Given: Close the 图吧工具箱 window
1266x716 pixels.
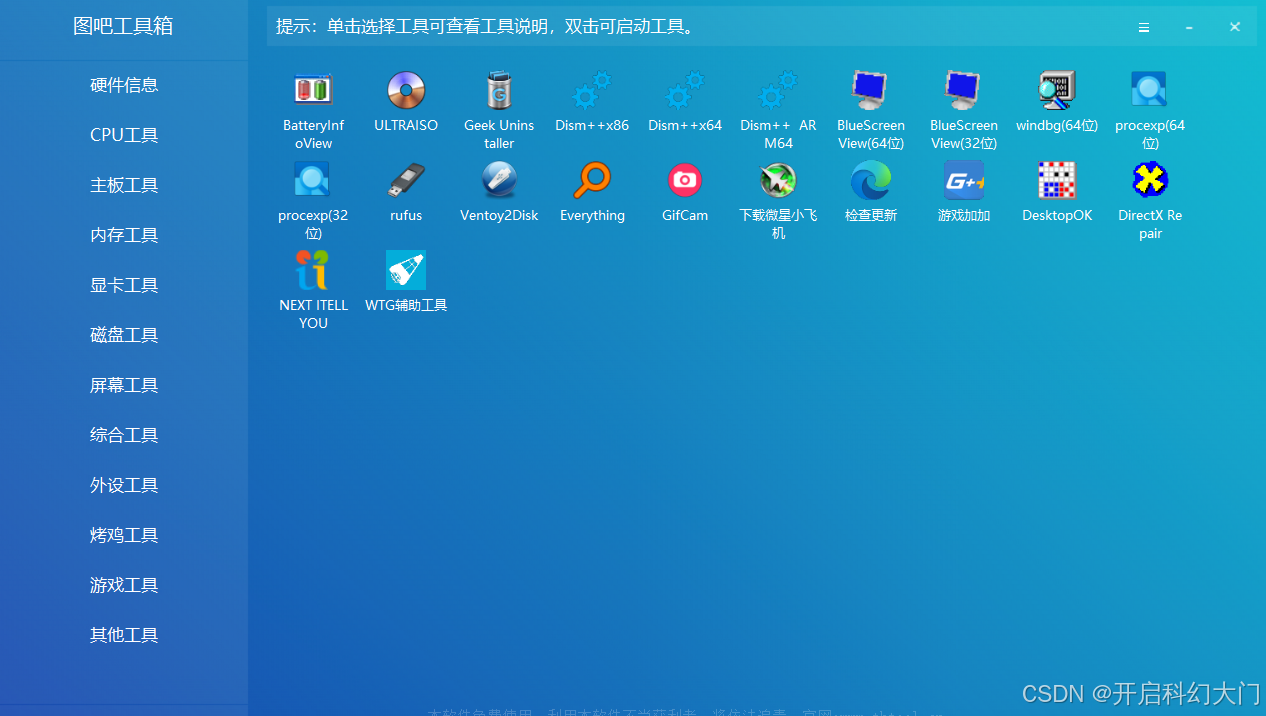Looking at the screenshot, I should click(x=1235, y=27).
